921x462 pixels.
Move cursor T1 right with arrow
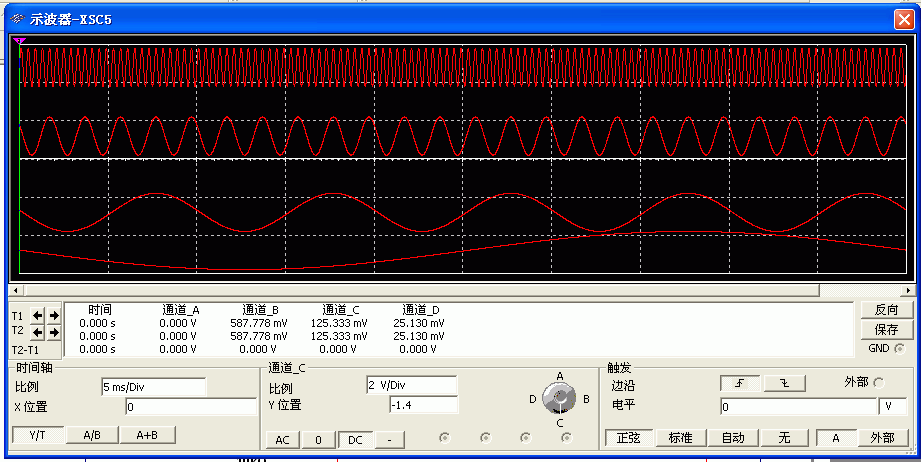coord(54,315)
